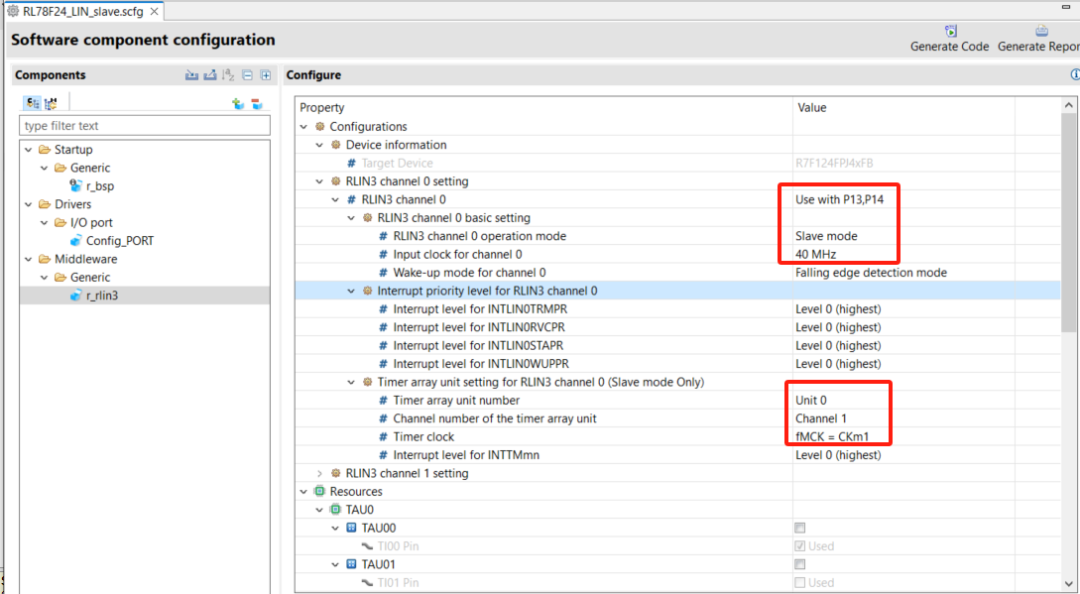
Task: Open the 40 MHz input clock value
Action: (x=816, y=254)
